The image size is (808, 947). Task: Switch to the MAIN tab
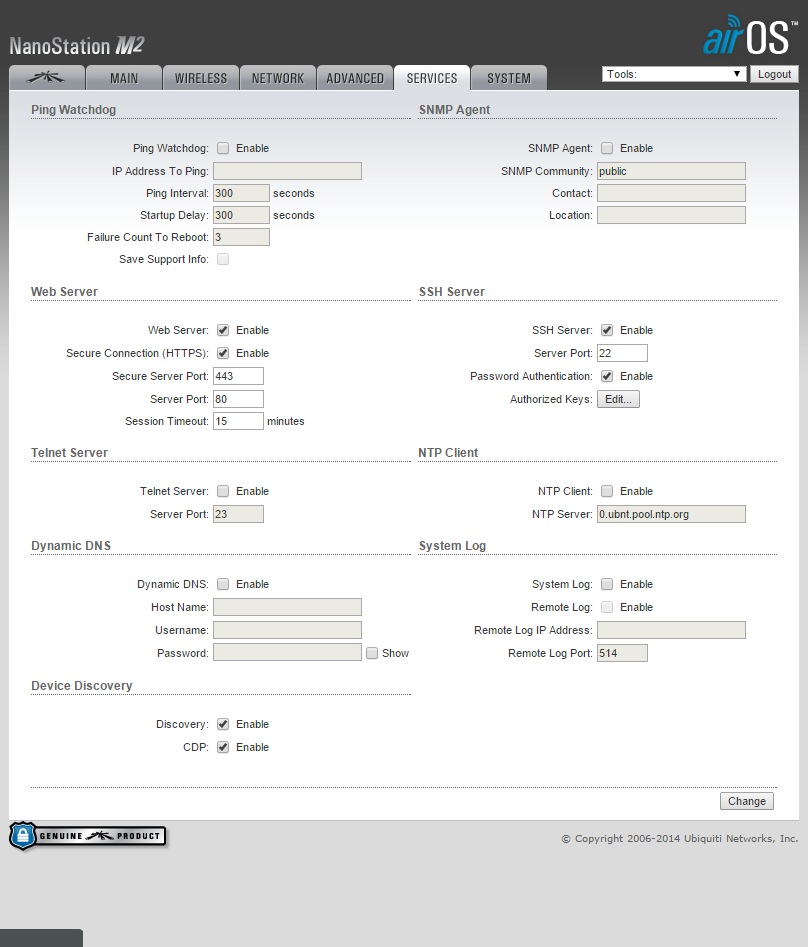tap(124, 78)
